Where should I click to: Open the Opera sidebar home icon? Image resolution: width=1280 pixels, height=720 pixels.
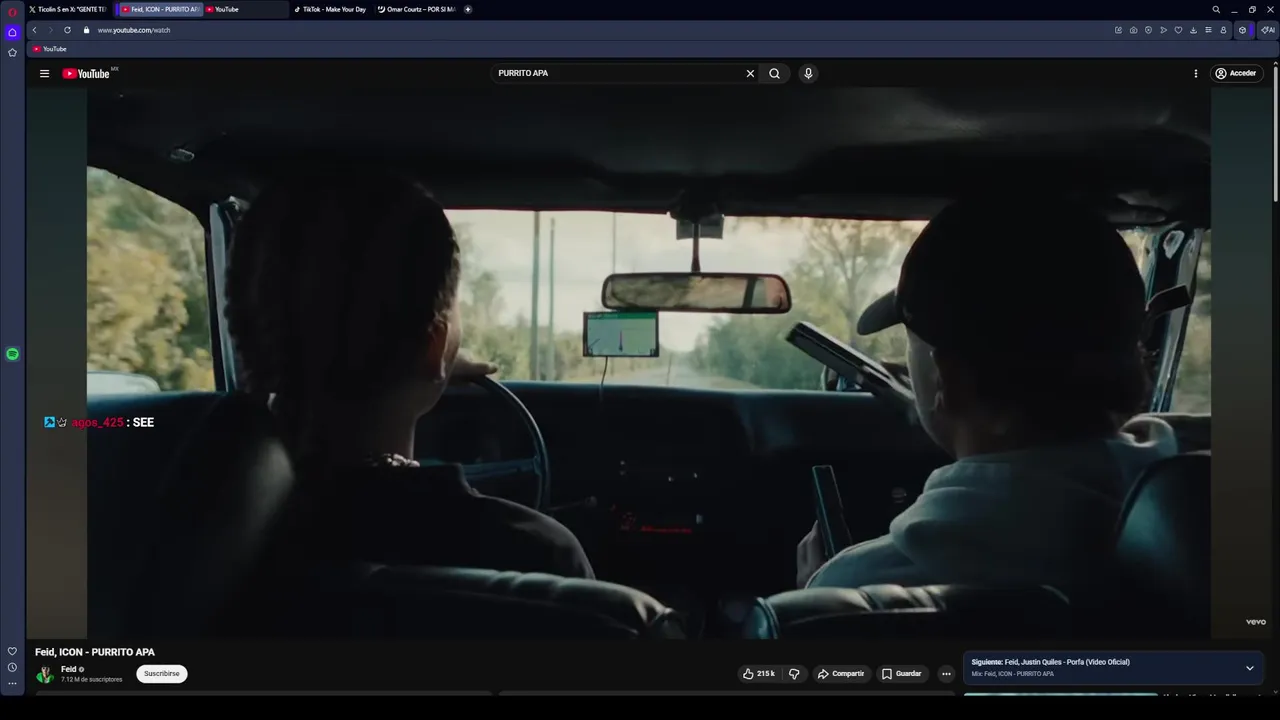tap(12, 32)
